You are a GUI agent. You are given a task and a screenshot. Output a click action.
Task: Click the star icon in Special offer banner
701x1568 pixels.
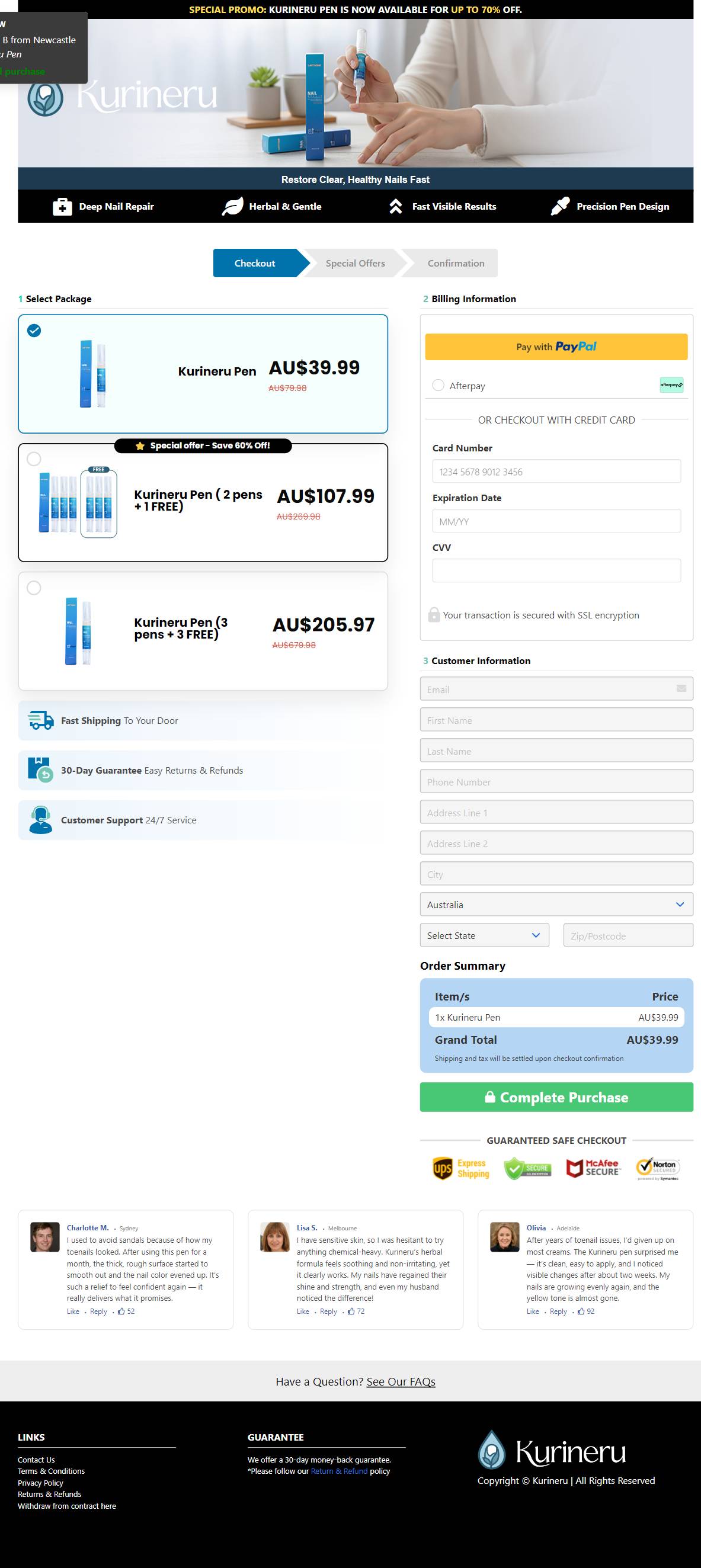click(x=140, y=445)
